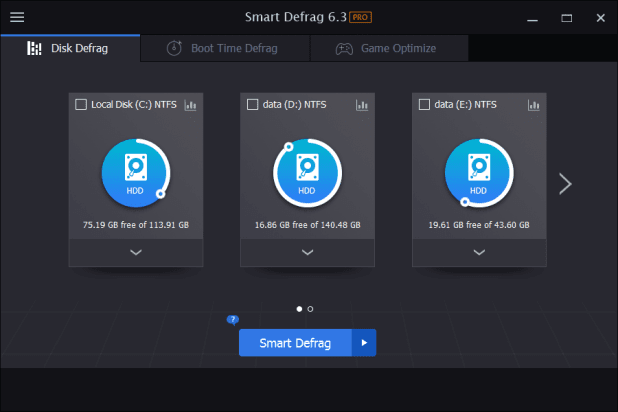Viewport: 618px width, 412px height.
Task: Show next disks with right arrow
Action: pyautogui.click(x=565, y=184)
